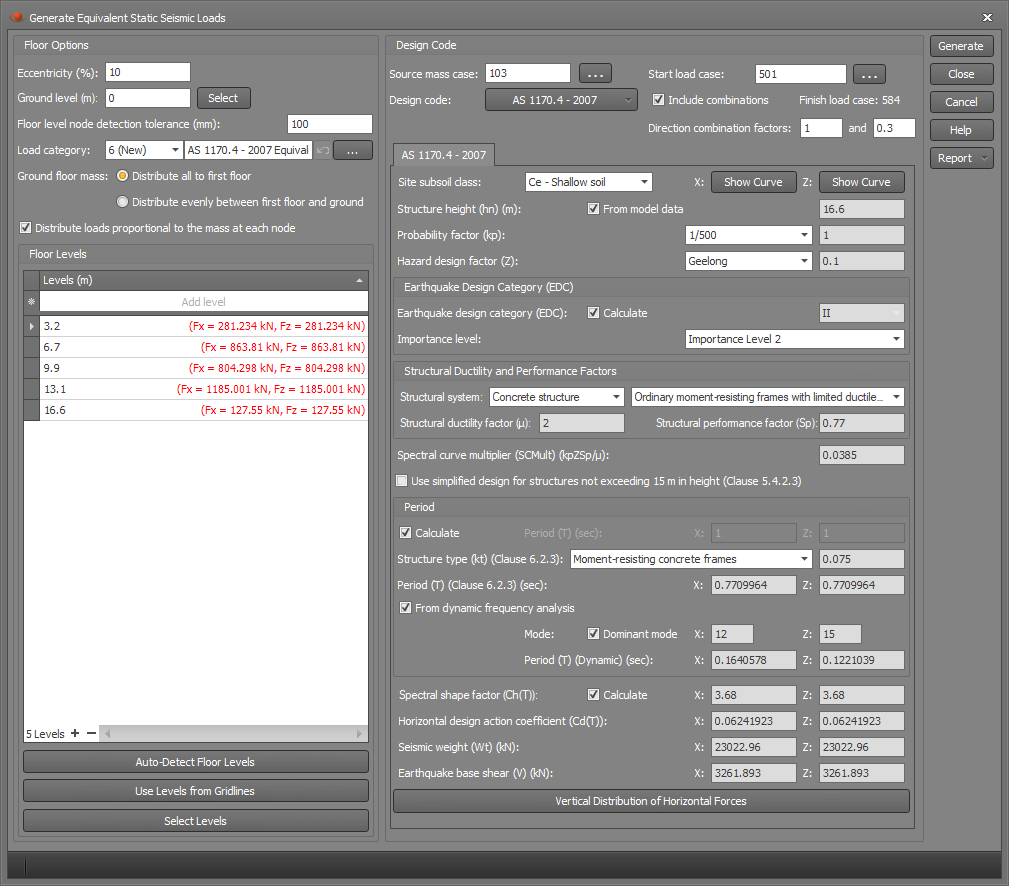Toggle 'Dominant mode' checkbox

(x=593, y=634)
